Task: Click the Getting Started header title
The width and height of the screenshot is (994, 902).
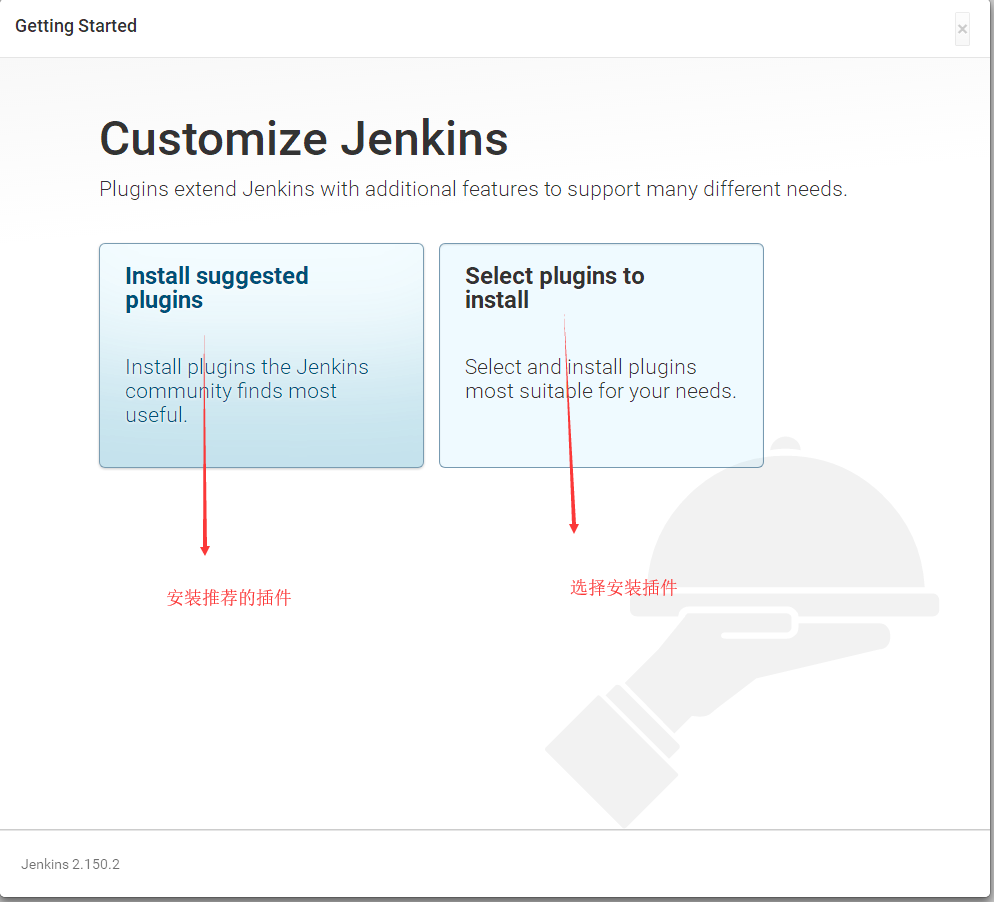Action: 76,26
